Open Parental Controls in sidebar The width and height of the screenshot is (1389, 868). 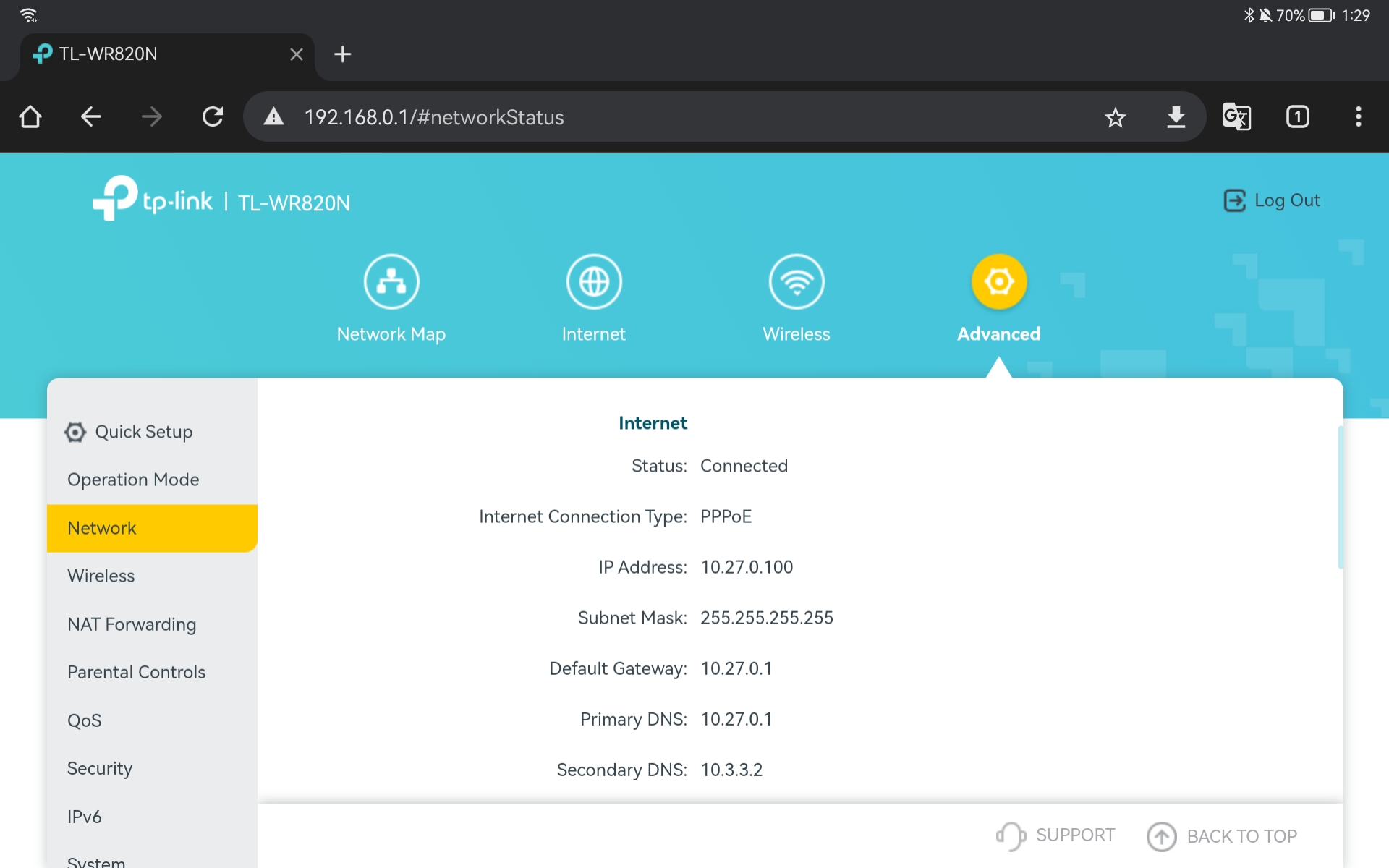point(136,672)
